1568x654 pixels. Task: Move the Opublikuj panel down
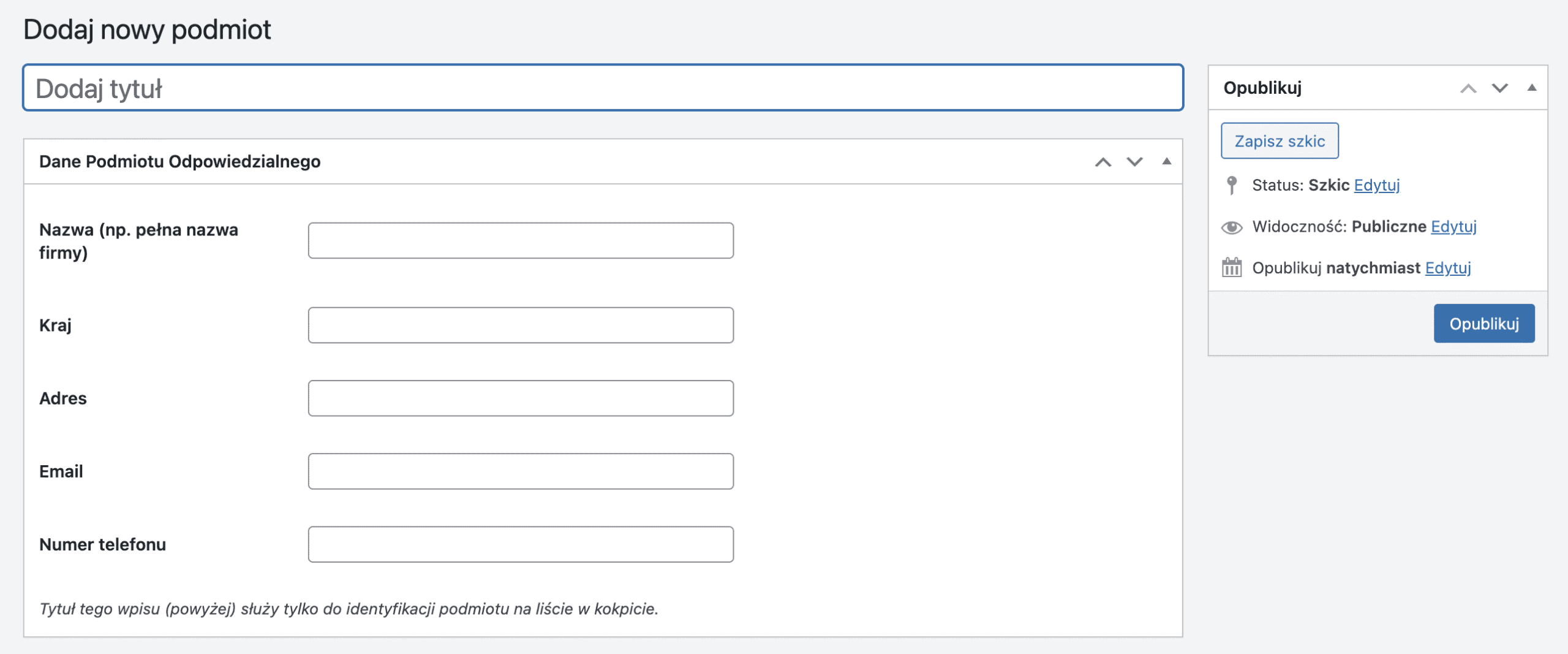click(x=1499, y=88)
